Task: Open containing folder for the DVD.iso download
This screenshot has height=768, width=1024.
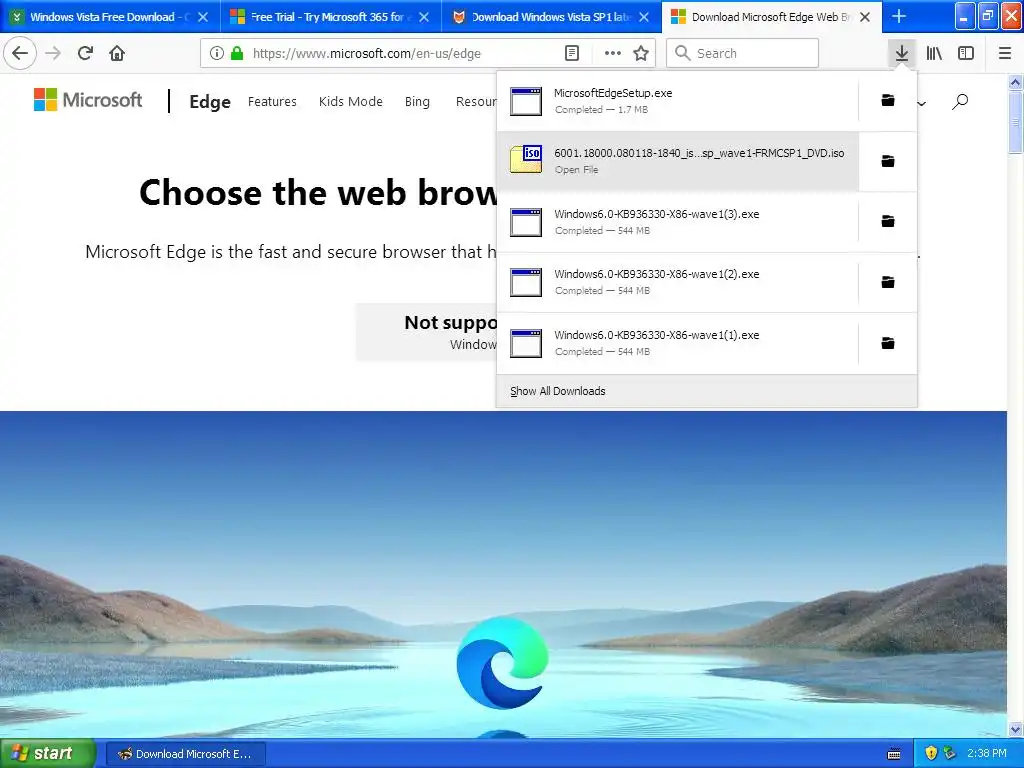Action: click(x=888, y=161)
